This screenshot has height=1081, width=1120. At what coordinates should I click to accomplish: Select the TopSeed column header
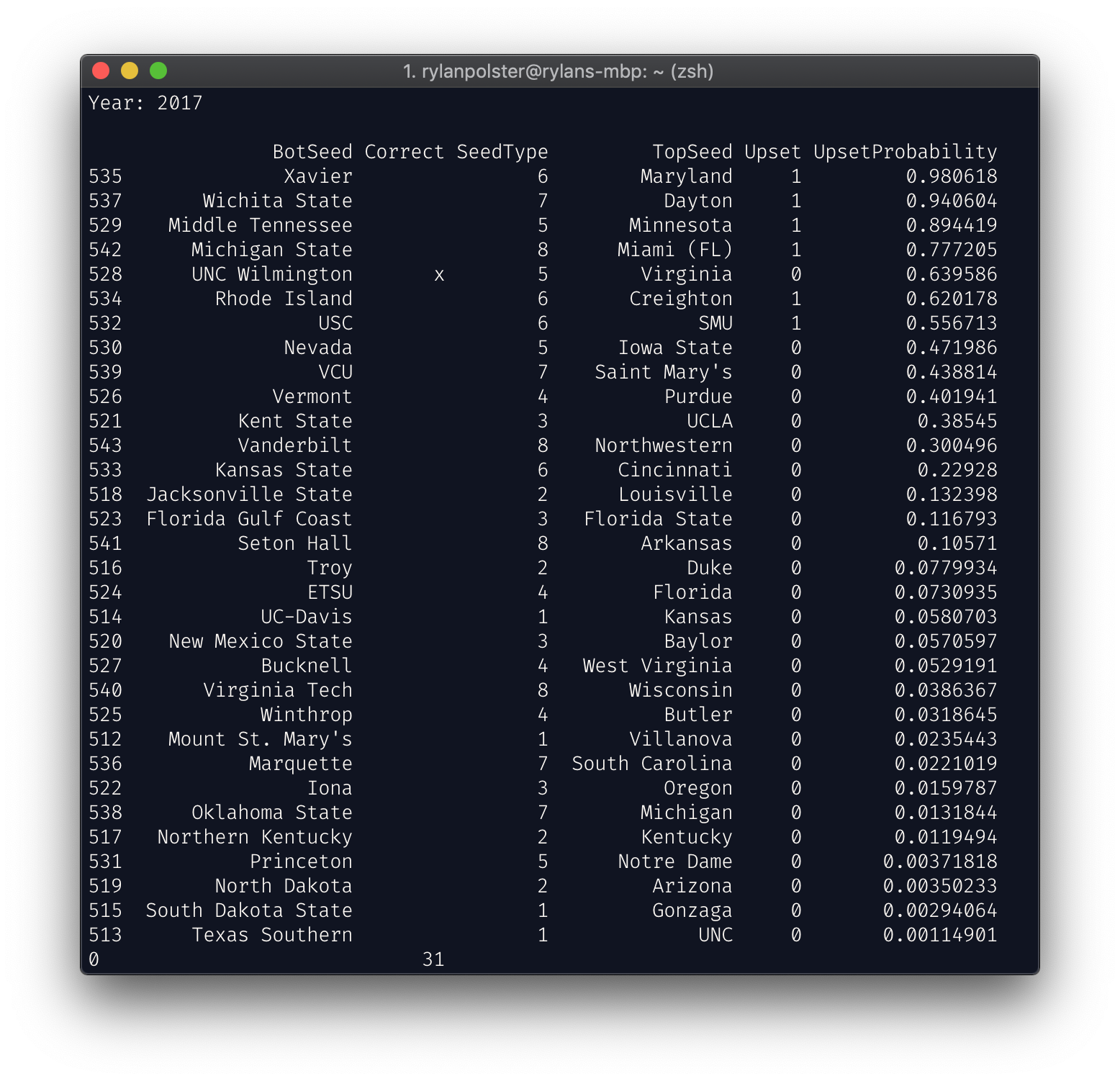692,152
